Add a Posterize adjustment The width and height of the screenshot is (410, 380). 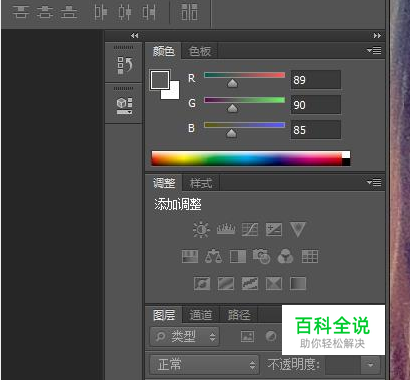coord(226,284)
